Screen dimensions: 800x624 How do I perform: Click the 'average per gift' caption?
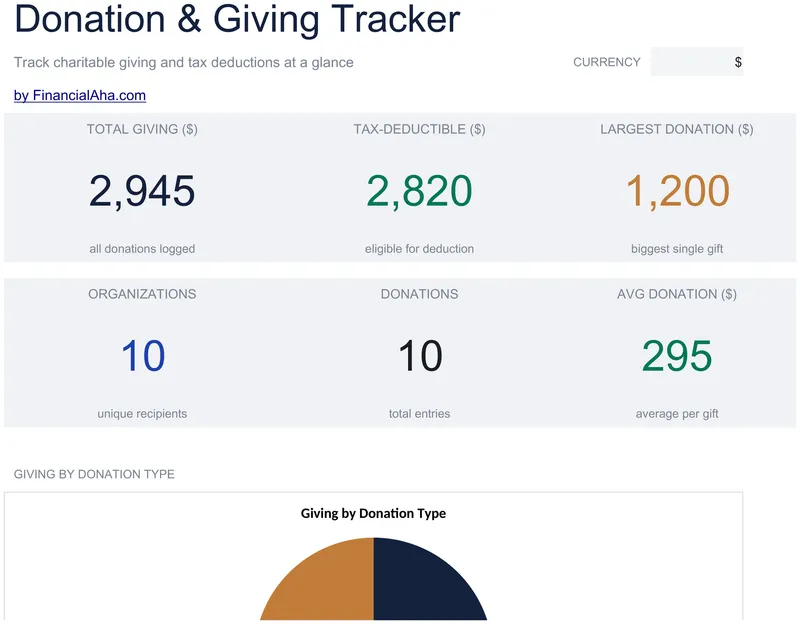[677, 413]
